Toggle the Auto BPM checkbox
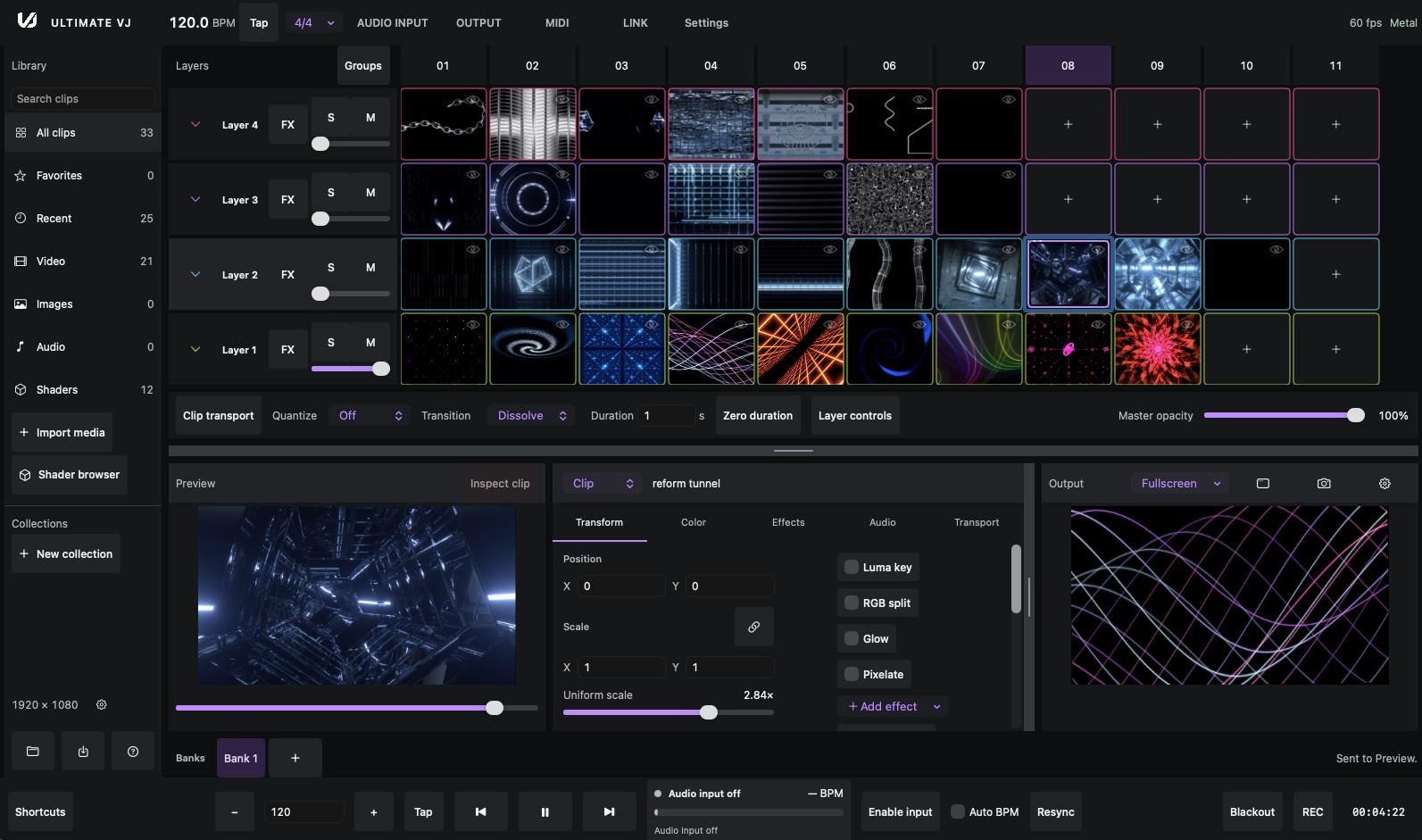1422x840 pixels. coord(958,811)
